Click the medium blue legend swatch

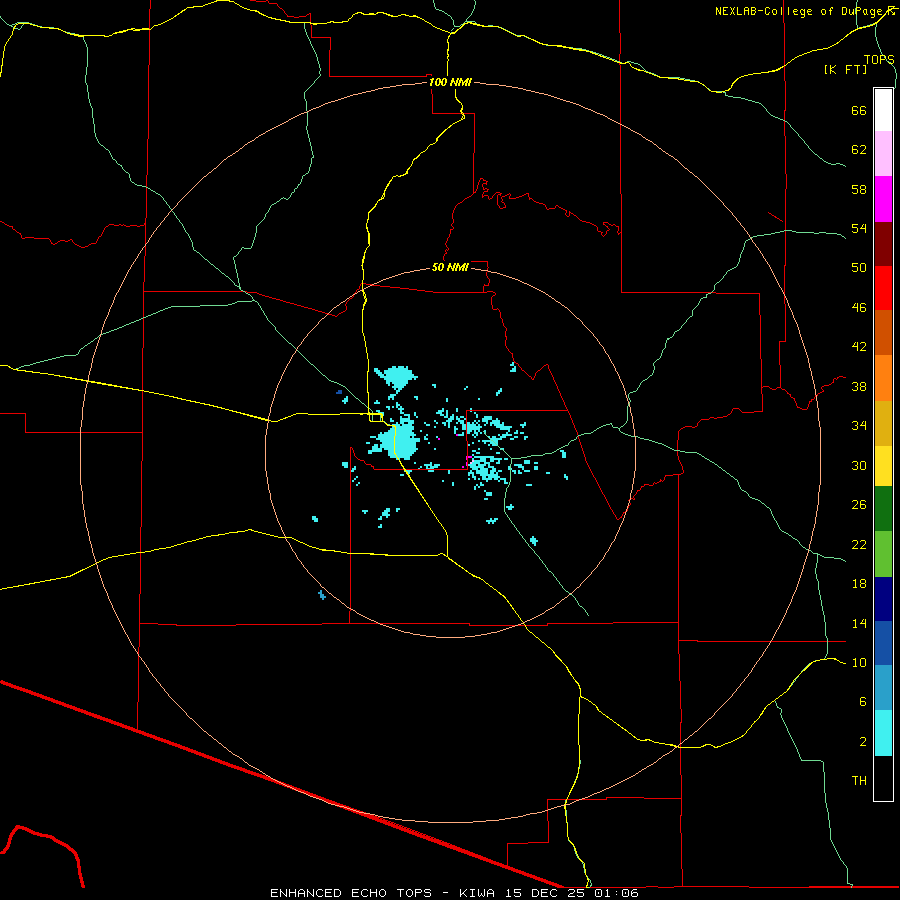883,643
